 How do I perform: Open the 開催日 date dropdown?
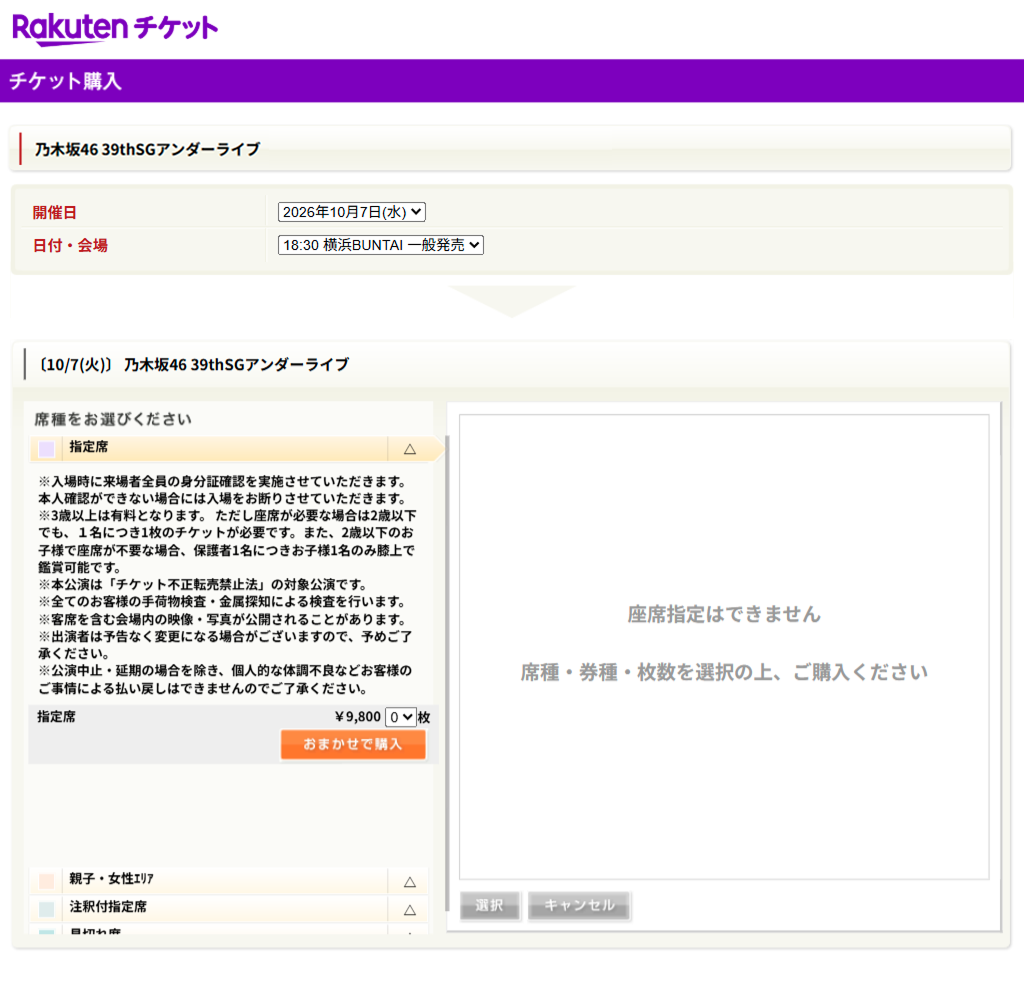(351, 212)
